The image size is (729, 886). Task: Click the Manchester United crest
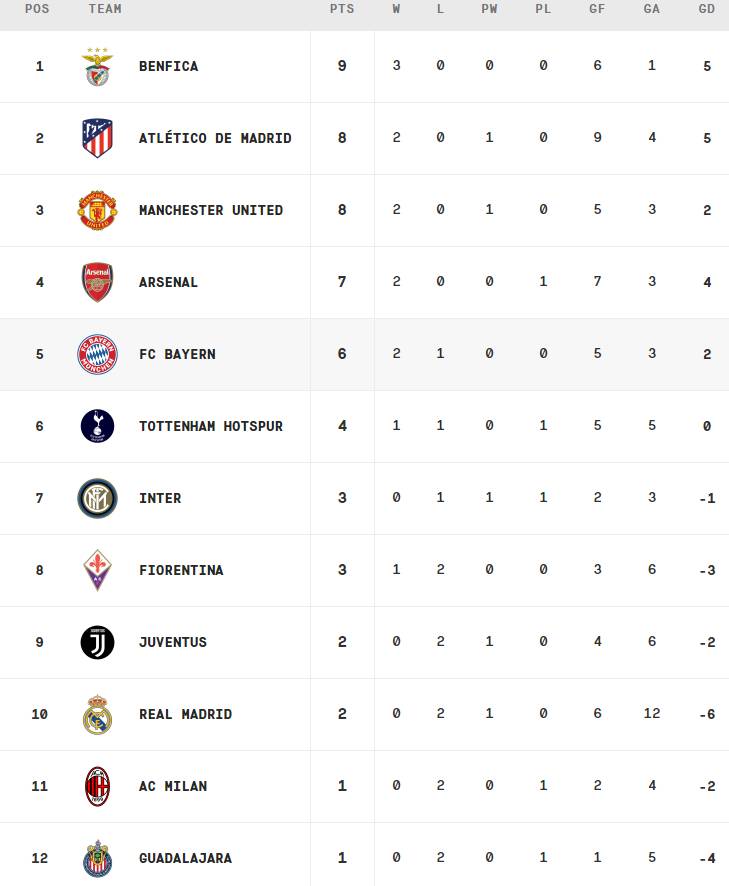(97, 210)
